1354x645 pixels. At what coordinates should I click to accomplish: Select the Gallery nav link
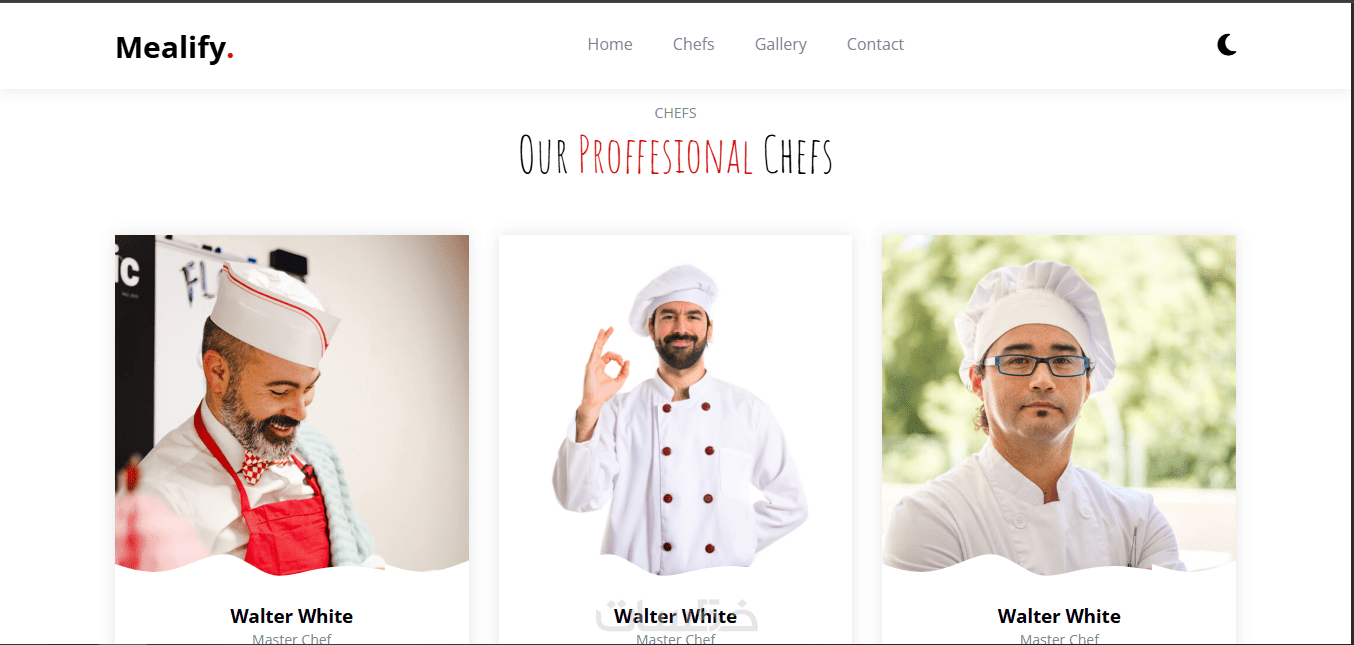click(781, 44)
